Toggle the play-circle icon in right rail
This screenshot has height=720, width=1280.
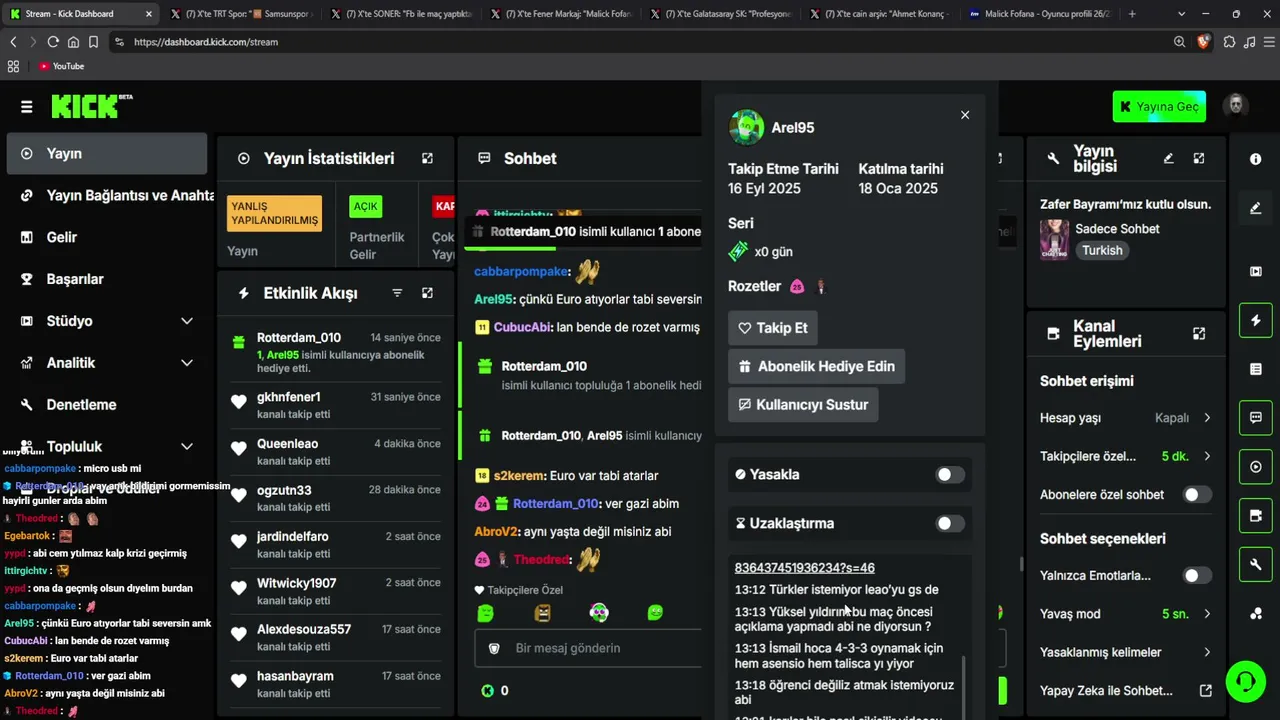[x=1256, y=467]
